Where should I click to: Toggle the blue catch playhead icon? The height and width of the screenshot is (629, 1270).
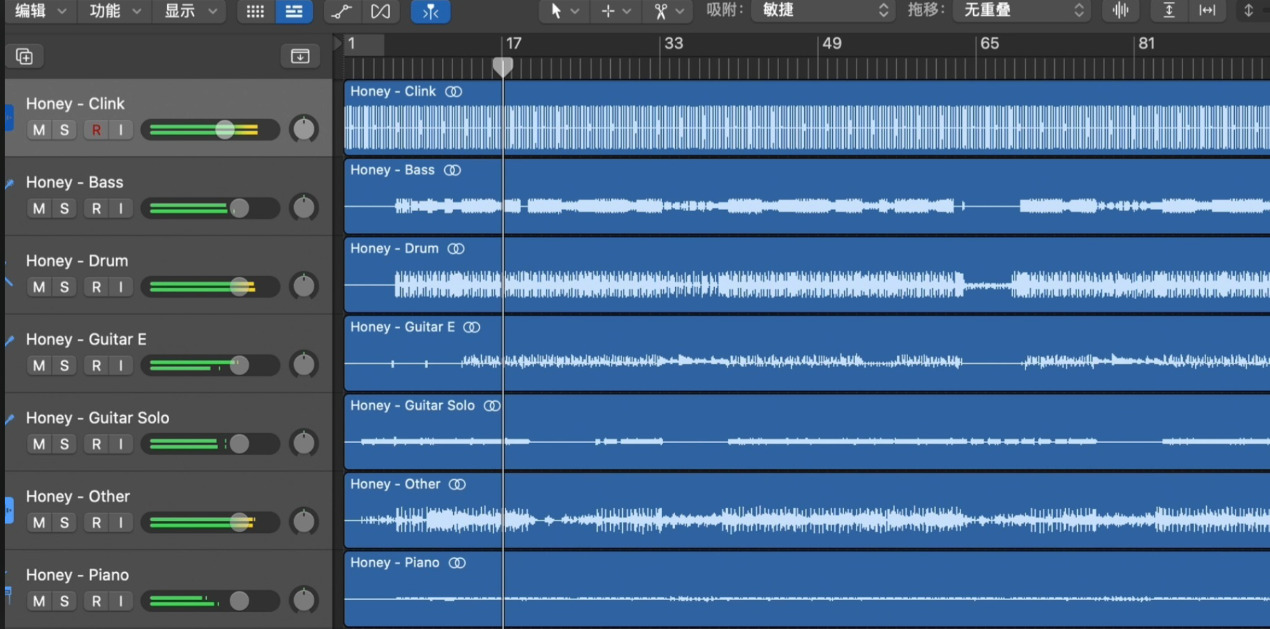[x=430, y=11]
